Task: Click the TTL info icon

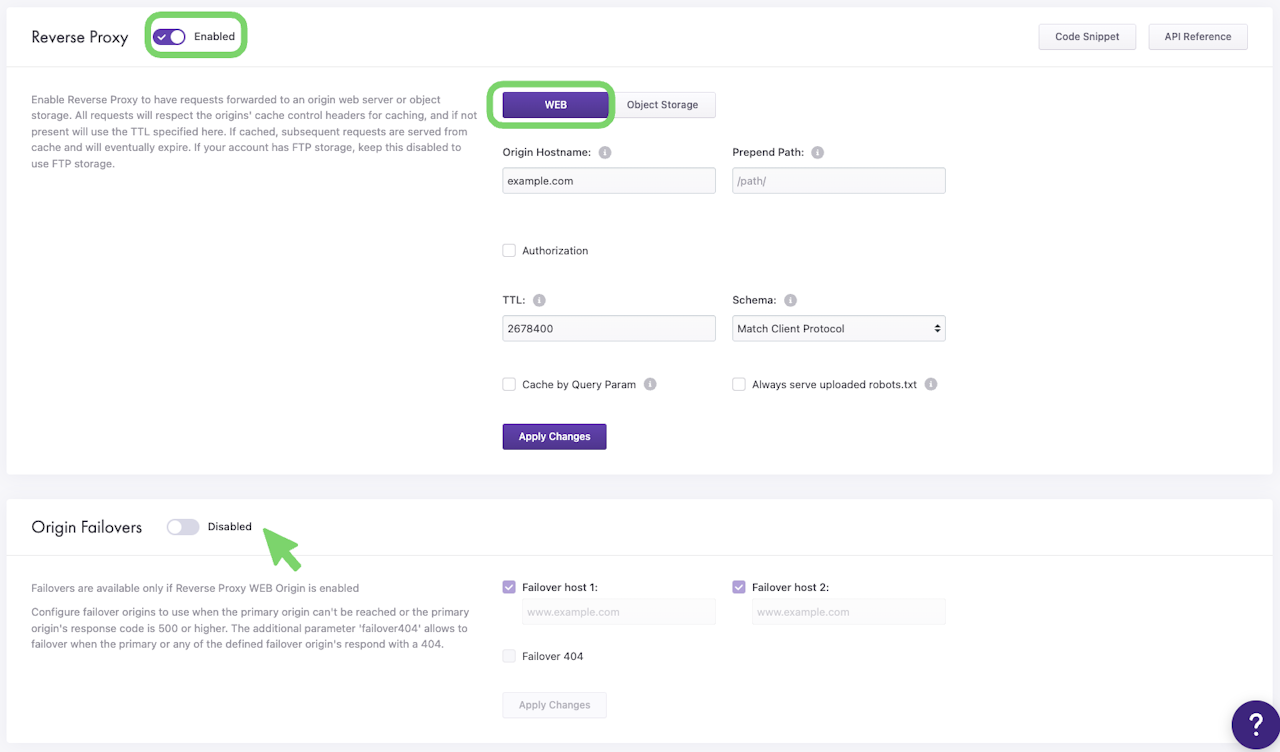Action: [539, 300]
